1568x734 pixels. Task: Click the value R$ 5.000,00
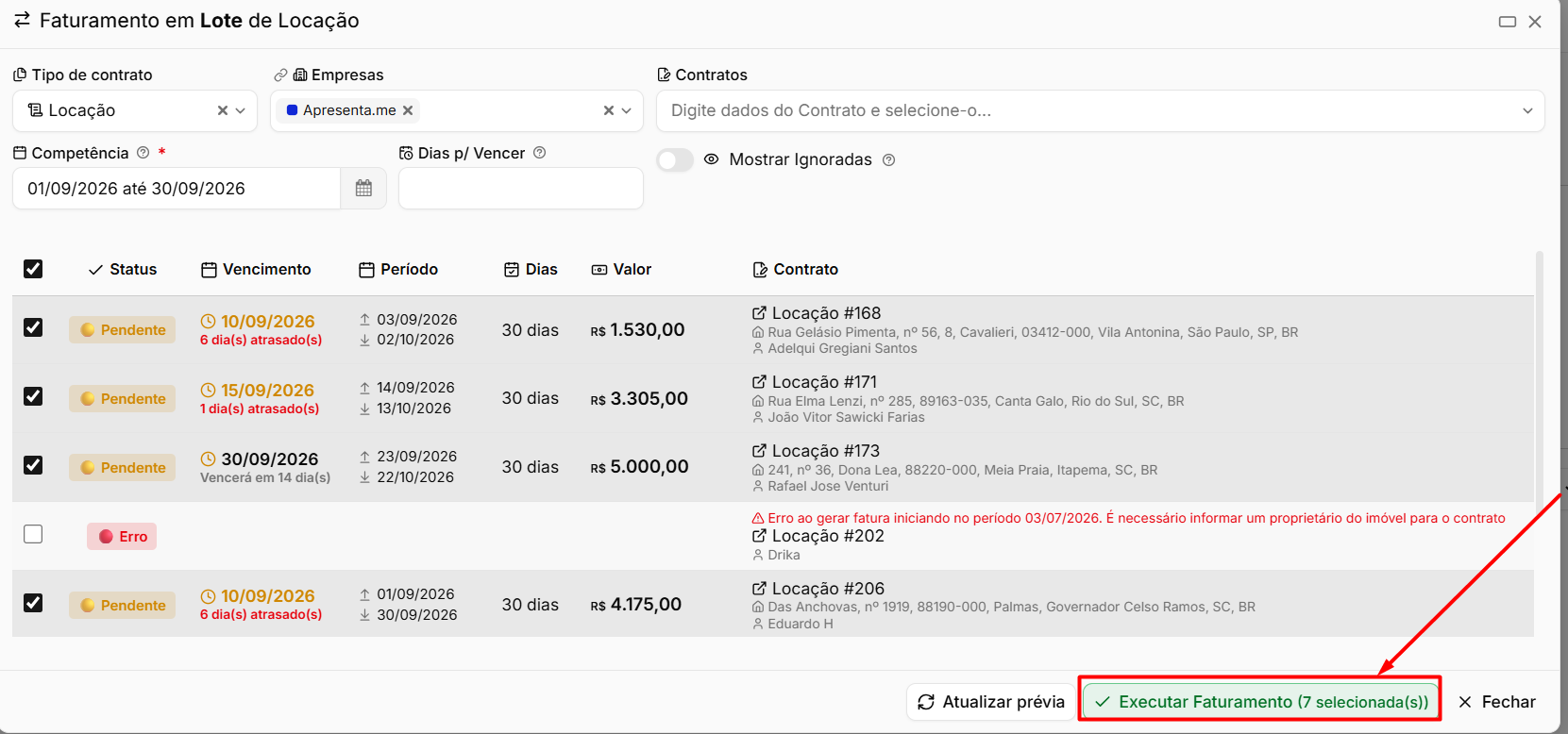coord(640,467)
